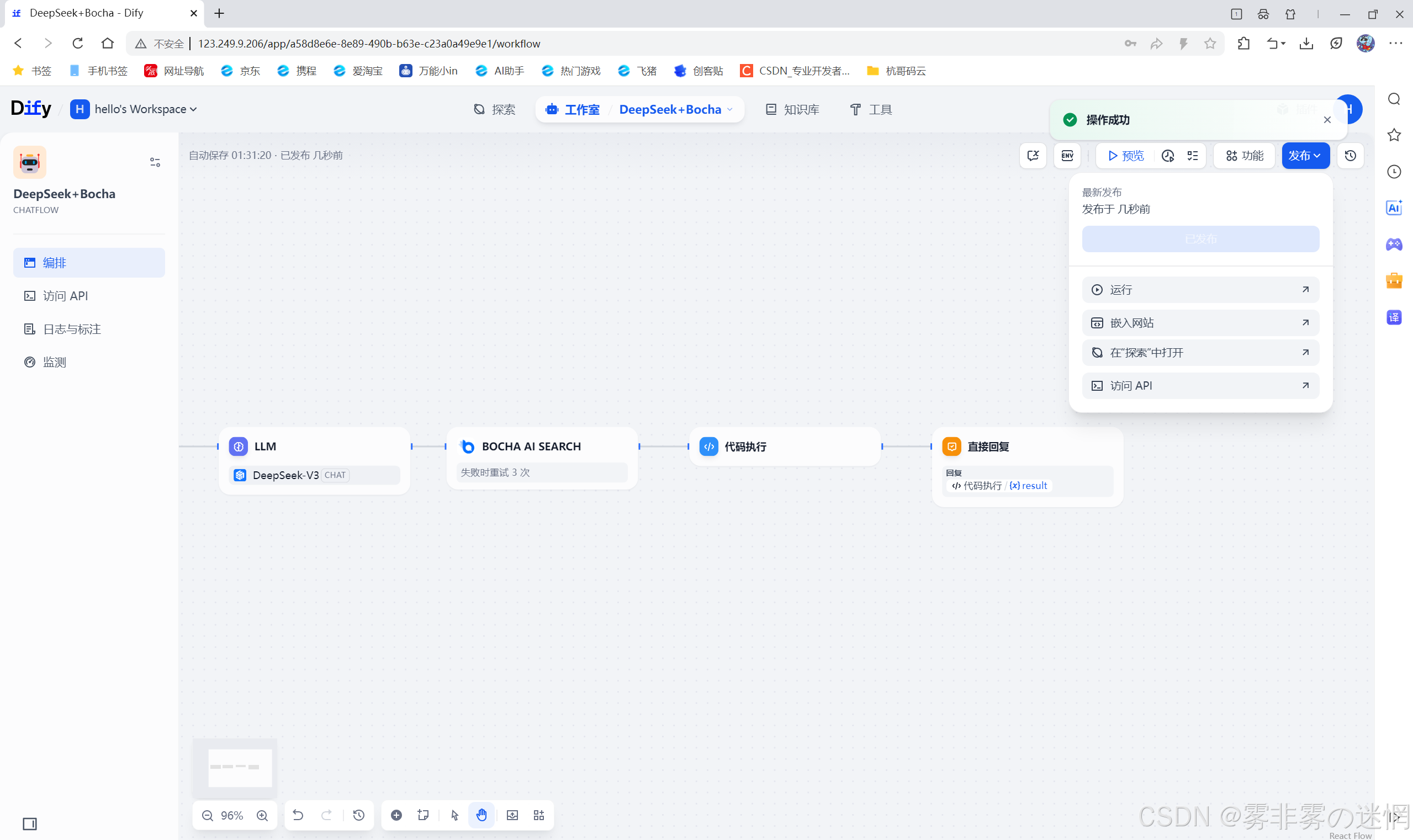Expand hello's Workspace dropdown
Image resolution: width=1413 pixels, height=840 pixels.
pos(146,109)
